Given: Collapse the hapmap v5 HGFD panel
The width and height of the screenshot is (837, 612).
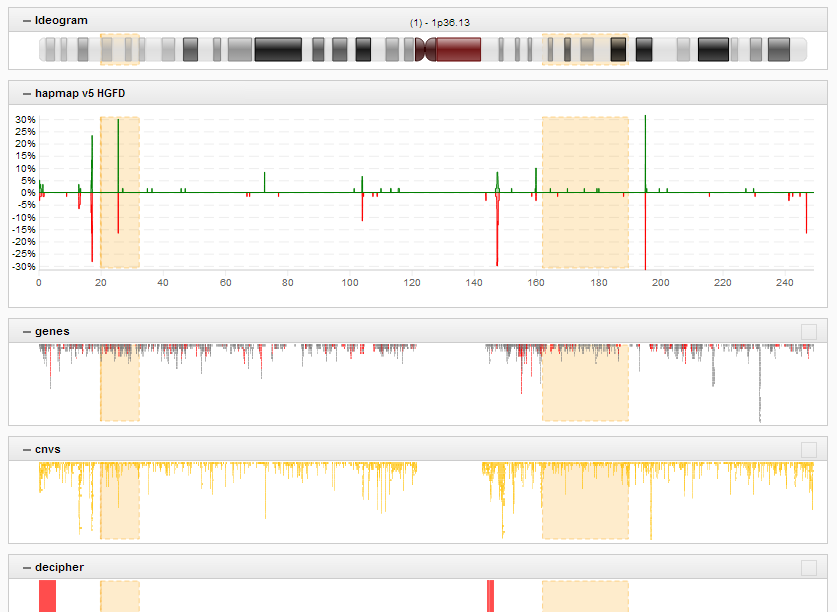Looking at the screenshot, I should pyautogui.click(x=27, y=94).
